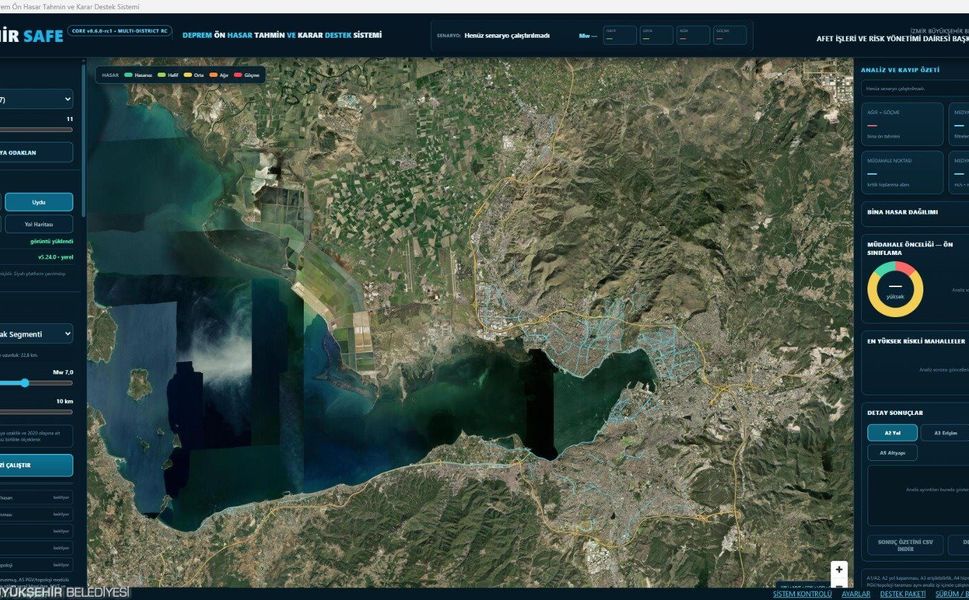Click the MÜDAHALE NOKTASI summary card
Screen dimensions: 969x600
(902, 172)
